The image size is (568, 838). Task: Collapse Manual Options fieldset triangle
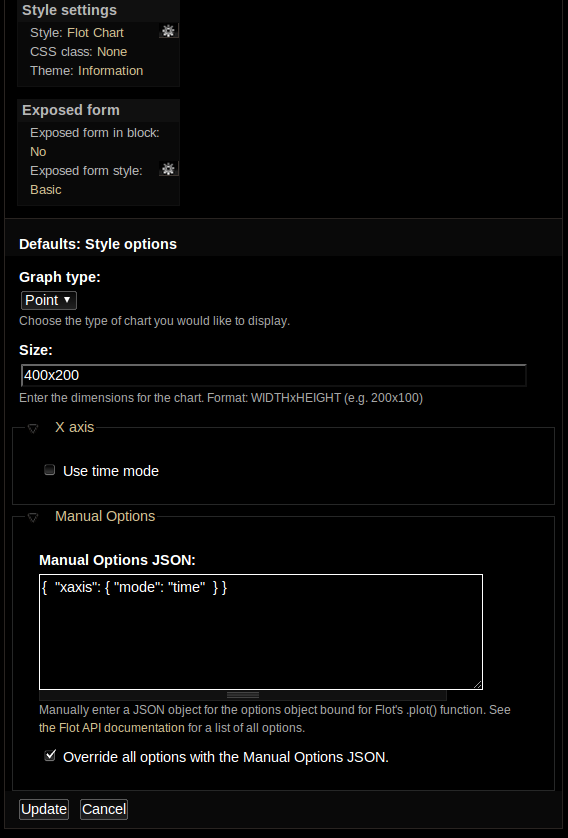[33, 517]
